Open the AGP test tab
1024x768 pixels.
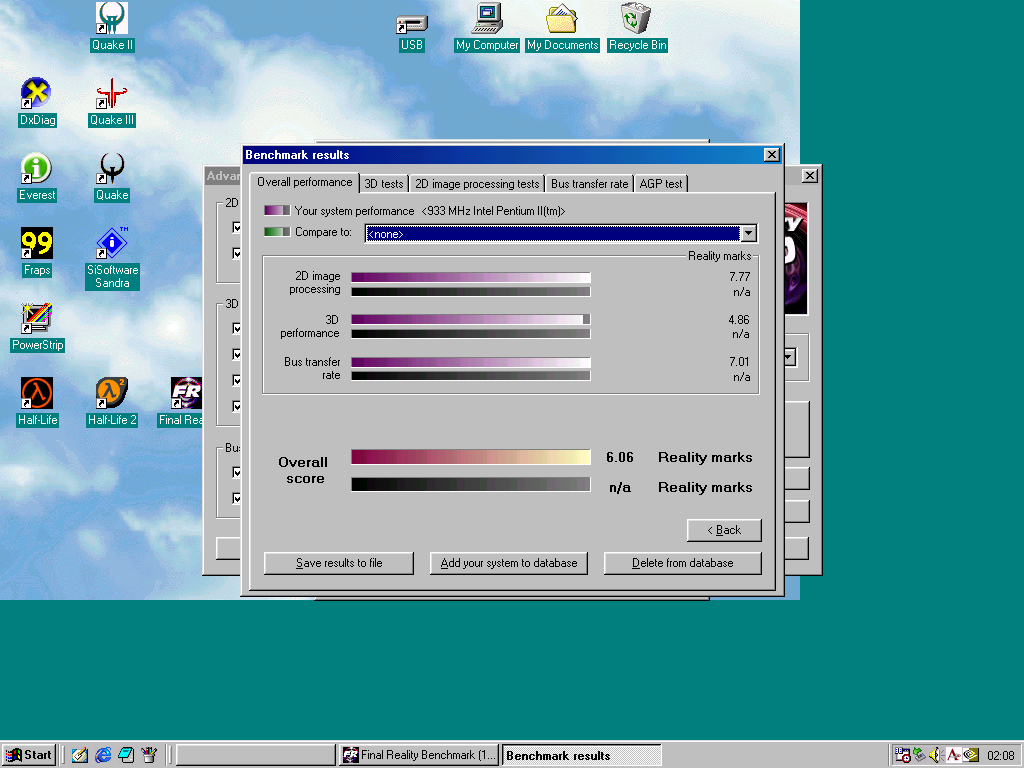coord(661,184)
